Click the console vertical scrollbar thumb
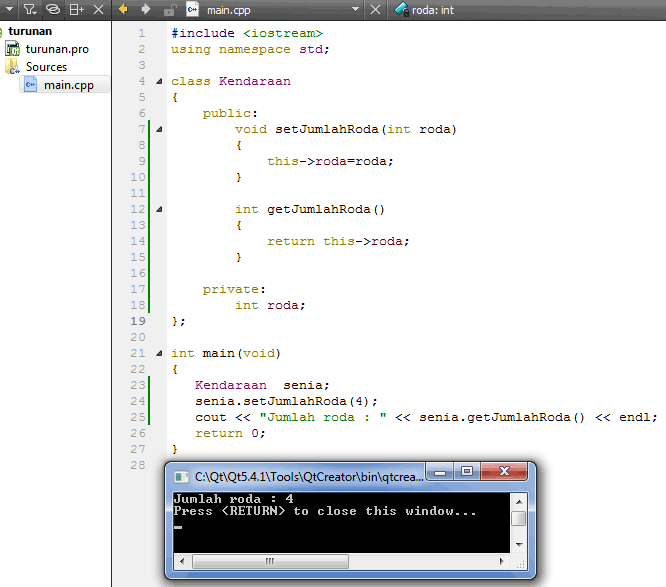The width and height of the screenshot is (666, 587). [x=519, y=519]
